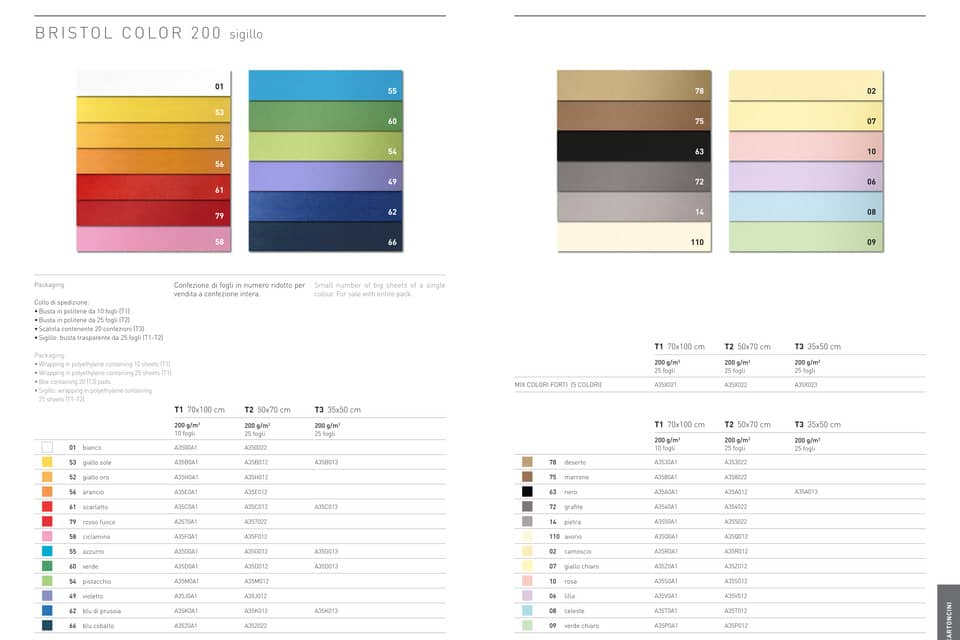Click the 'giallo oro' color name
Image resolution: width=960 pixels, height=640 pixels.
[96, 477]
